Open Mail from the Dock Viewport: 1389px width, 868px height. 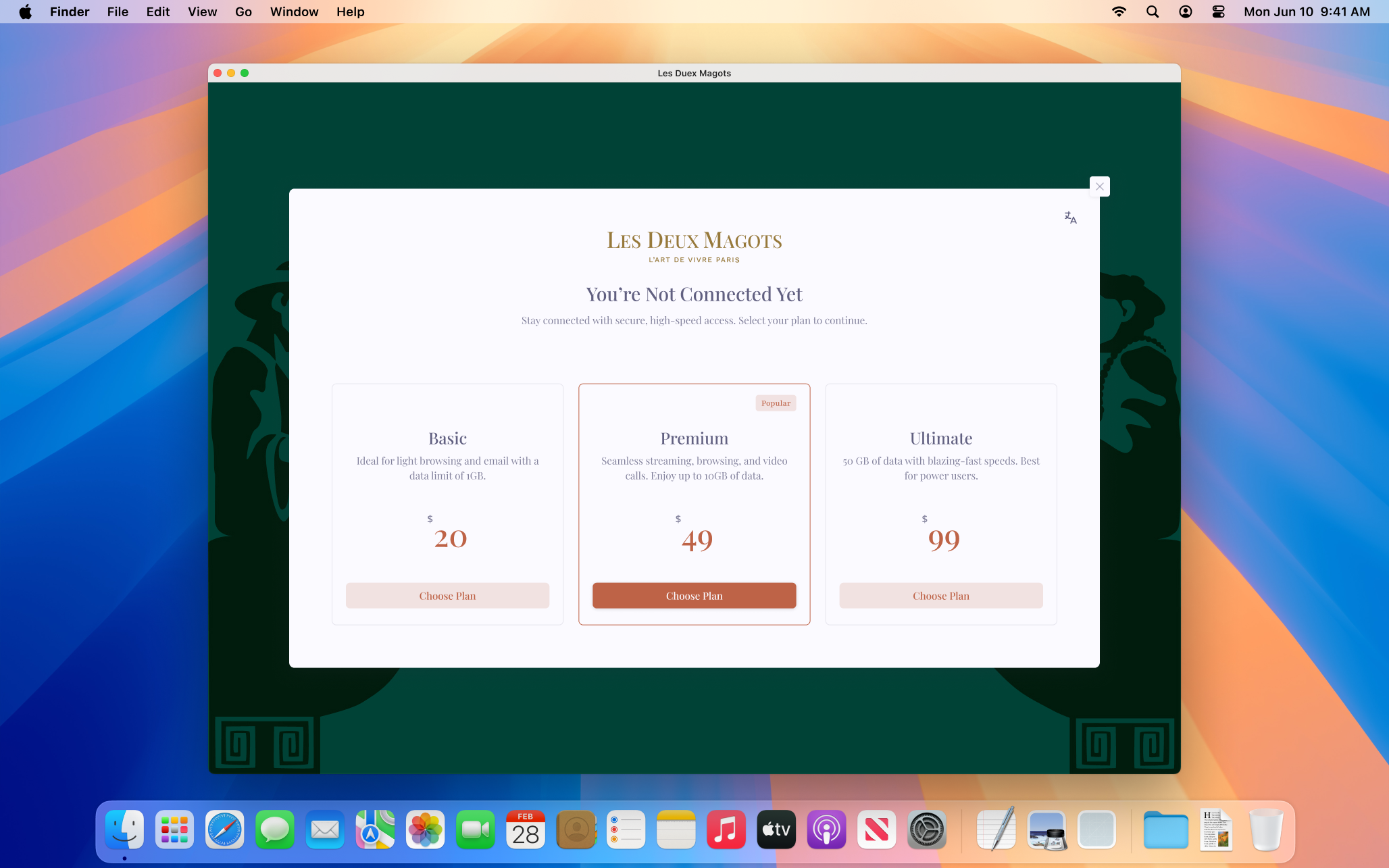(325, 829)
